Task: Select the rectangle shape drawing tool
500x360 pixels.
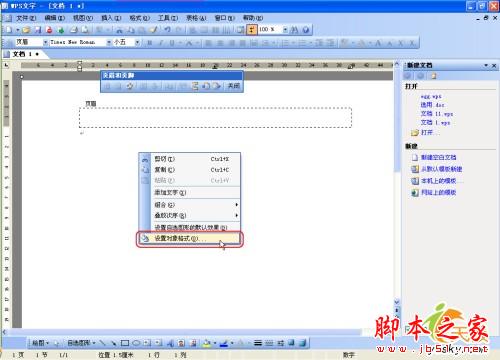Action: (125, 343)
